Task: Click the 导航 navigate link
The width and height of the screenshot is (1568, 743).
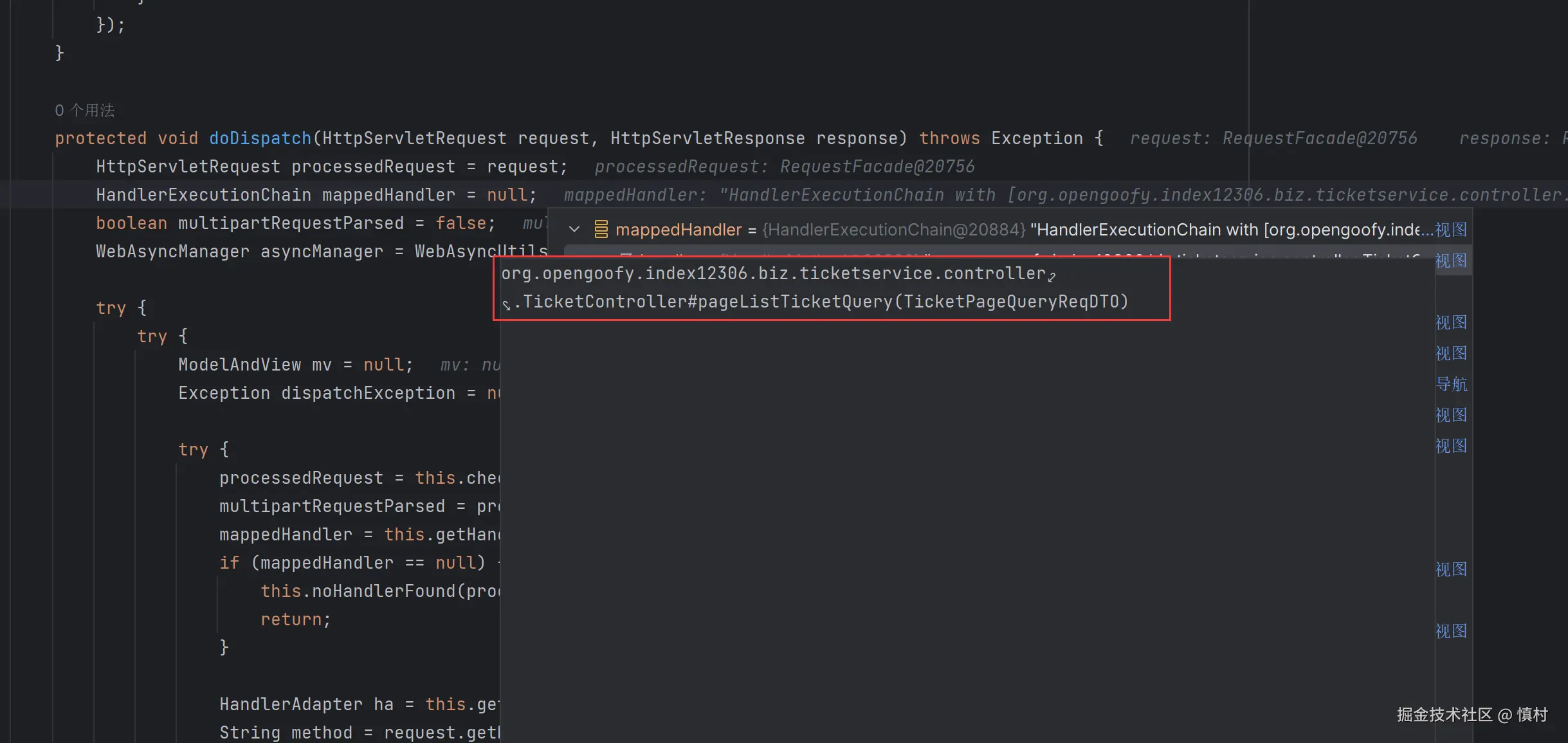Action: tap(1451, 384)
